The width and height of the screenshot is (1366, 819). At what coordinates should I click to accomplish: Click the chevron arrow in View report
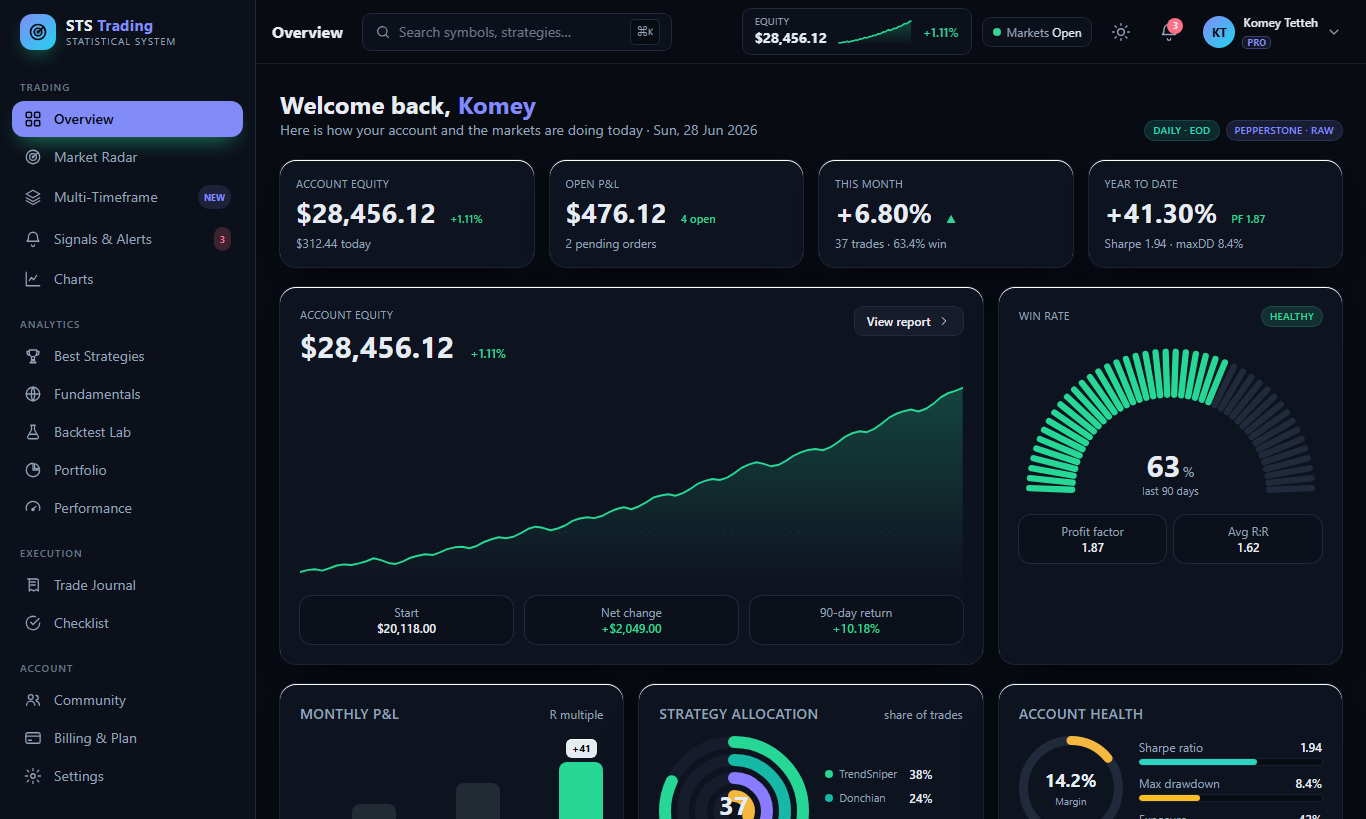tap(944, 322)
